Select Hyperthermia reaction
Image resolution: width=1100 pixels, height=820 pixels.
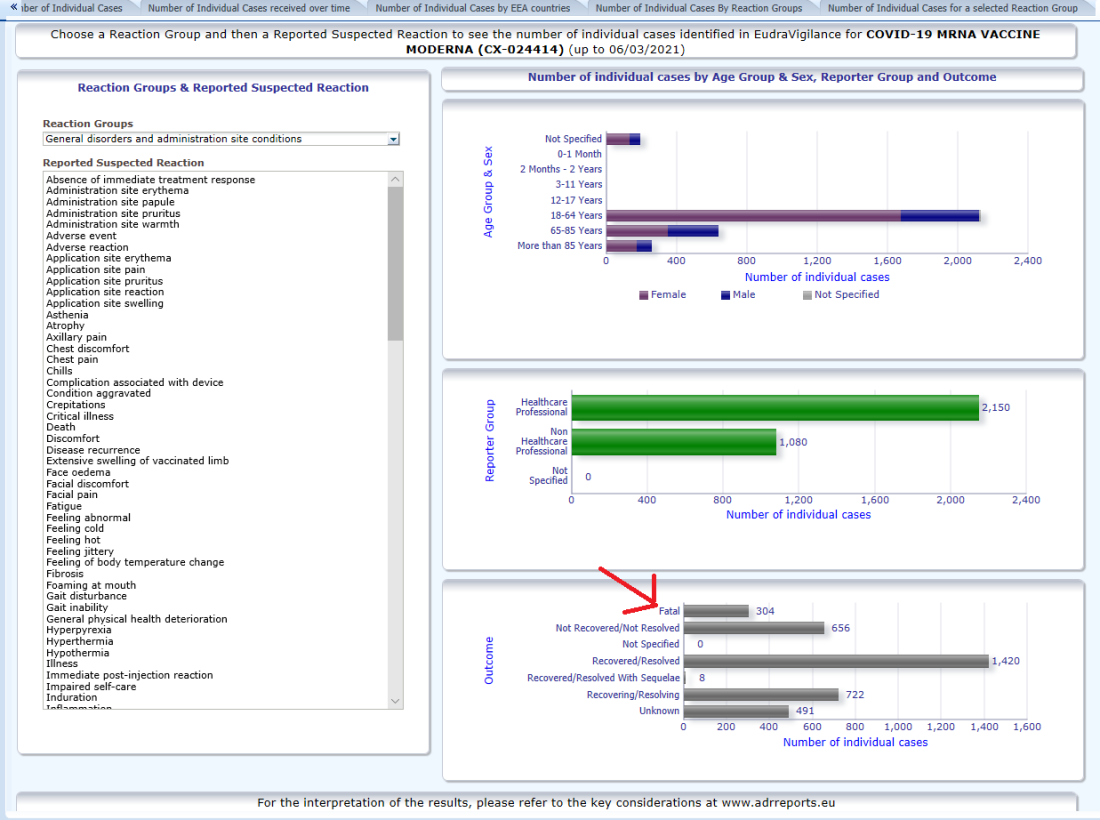click(x=79, y=641)
